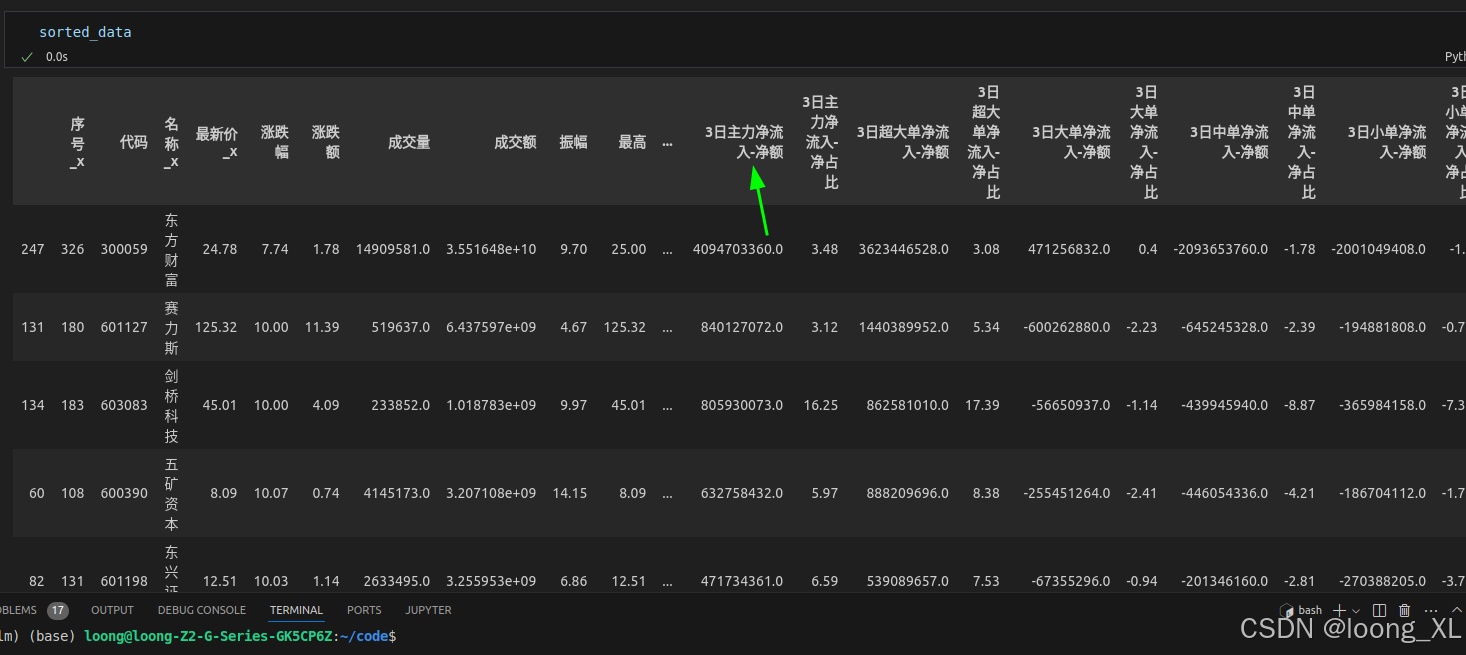Click the 最新价_x column header
The width and height of the screenshot is (1466, 655).
tap(216, 142)
